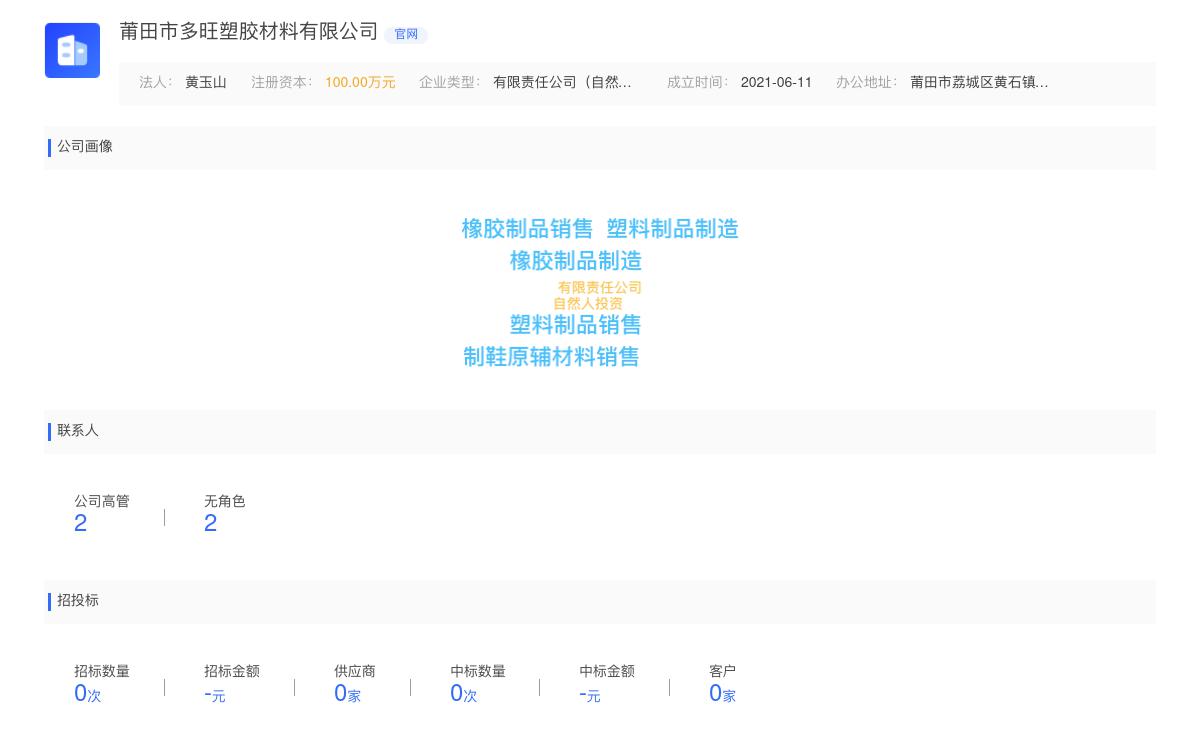Click the 橡胶制品制造 word cloud tag
The width and height of the screenshot is (1200, 752).
575,261
